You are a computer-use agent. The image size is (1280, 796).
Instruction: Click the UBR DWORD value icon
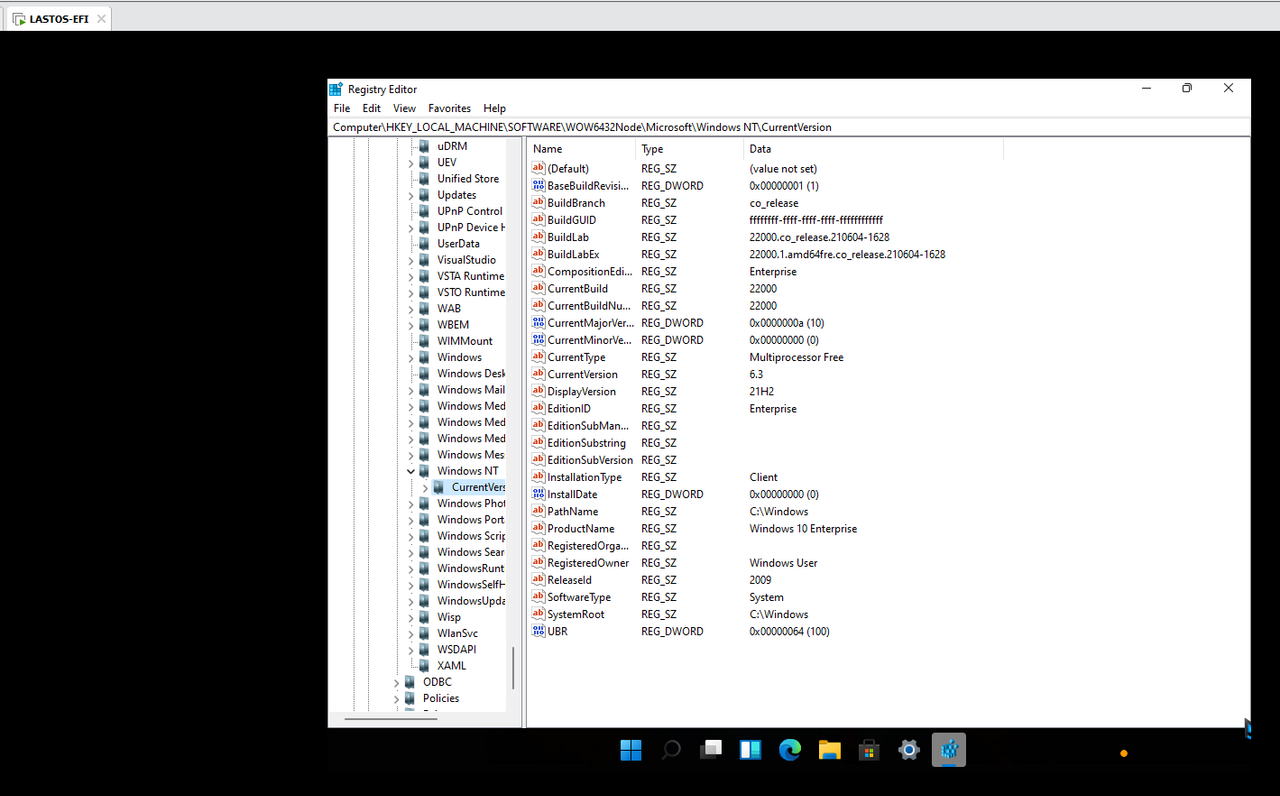click(x=538, y=631)
